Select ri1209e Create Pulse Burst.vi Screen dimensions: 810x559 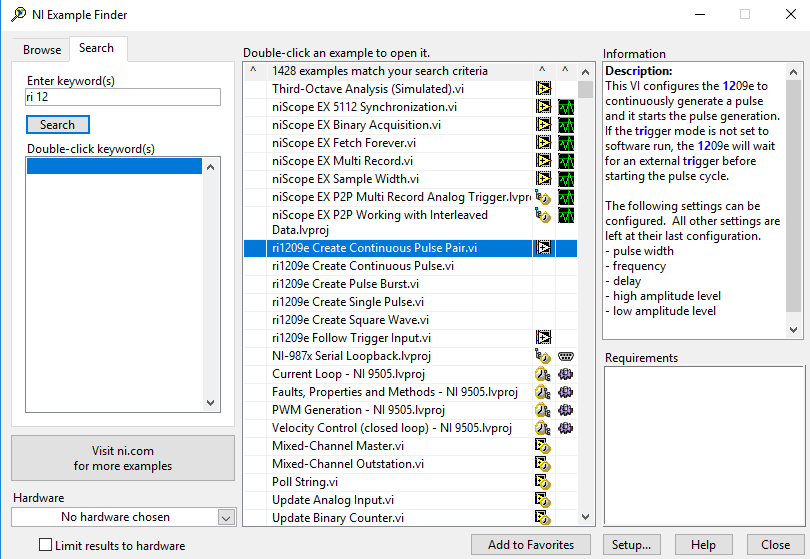coord(346,284)
